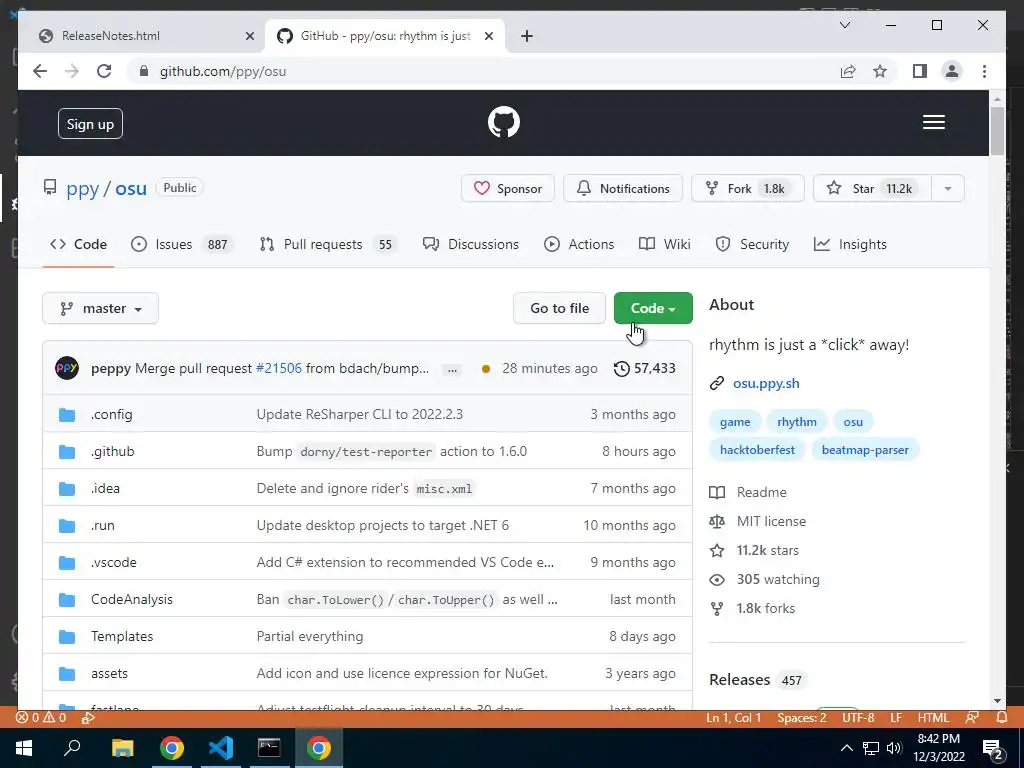Click the Sign up button
This screenshot has height=768, width=1024.
tap(90, 124)
